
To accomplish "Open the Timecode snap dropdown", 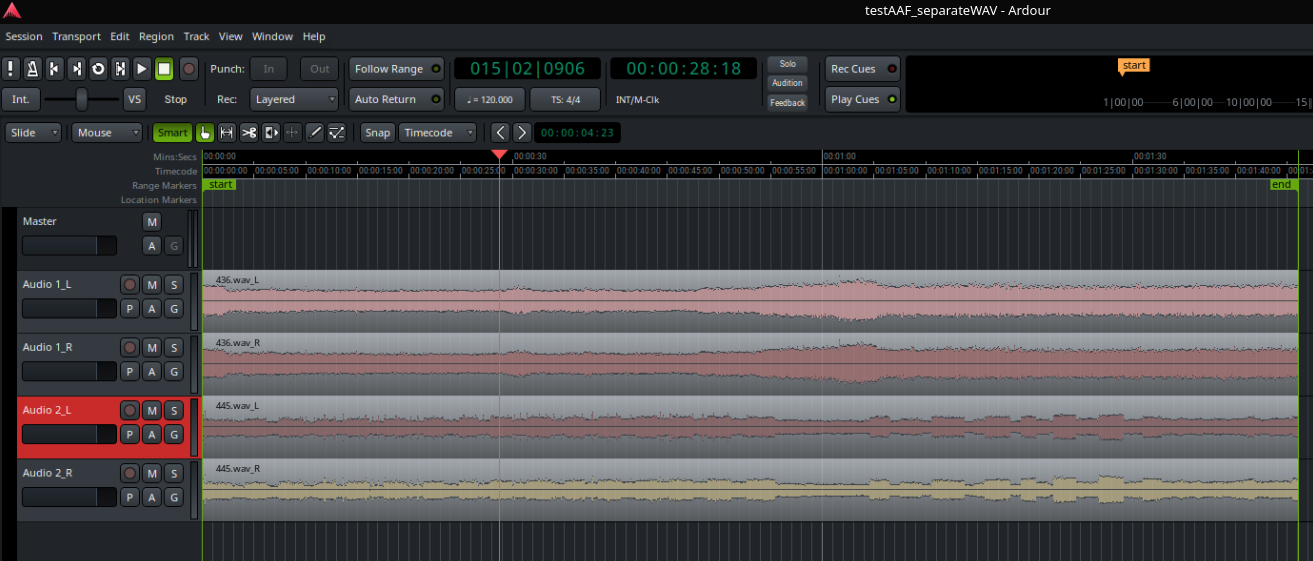I will (437, 133).
